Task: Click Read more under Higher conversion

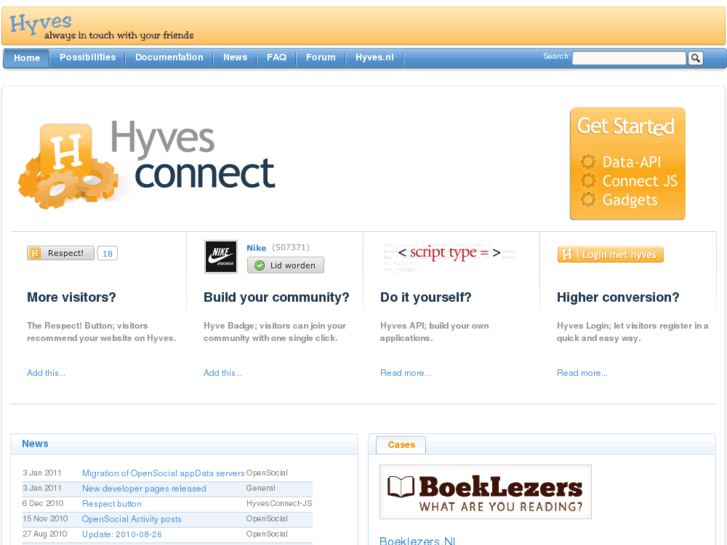Action: [x=582, y=373]
